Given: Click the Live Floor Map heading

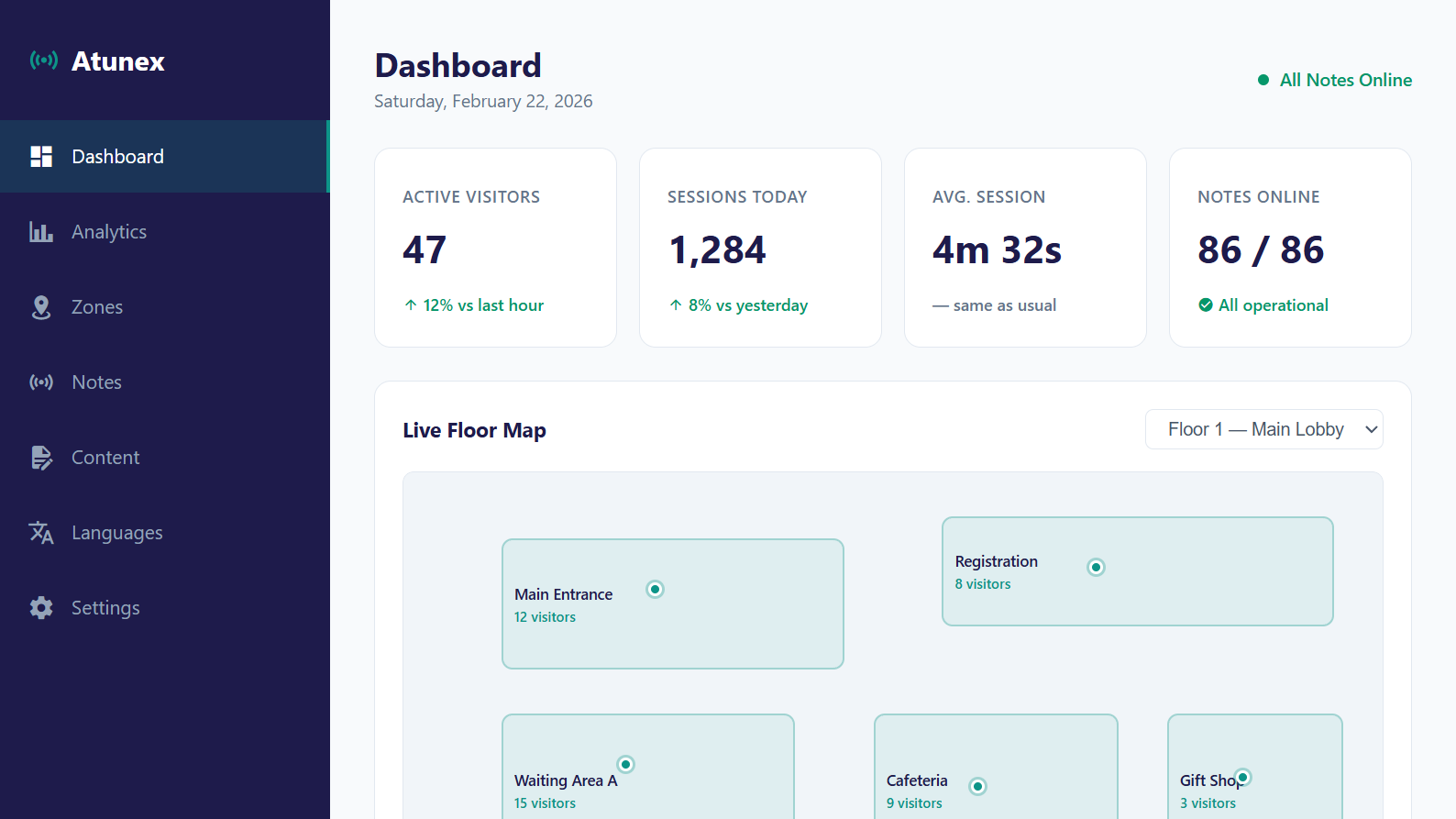Looking at the screenshot, I should point(474,430).
